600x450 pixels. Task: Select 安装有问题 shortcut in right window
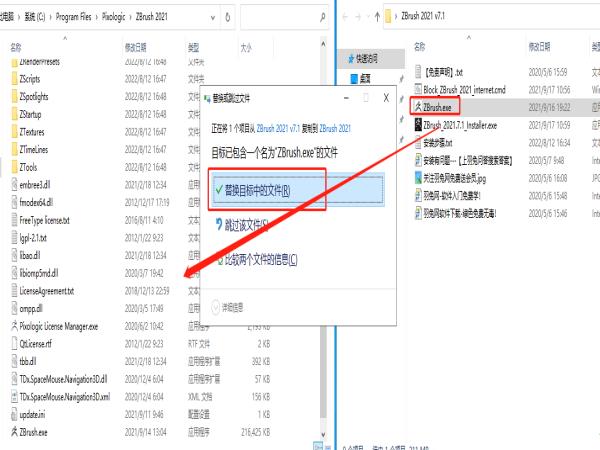point(468,160)
